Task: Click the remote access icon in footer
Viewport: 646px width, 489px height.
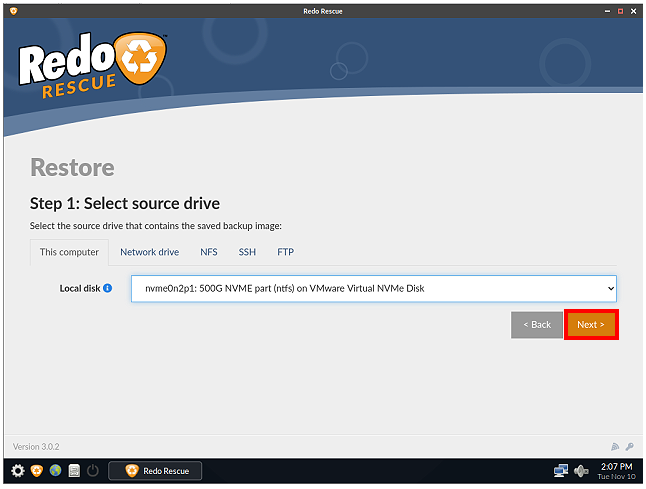Action: 615,447
